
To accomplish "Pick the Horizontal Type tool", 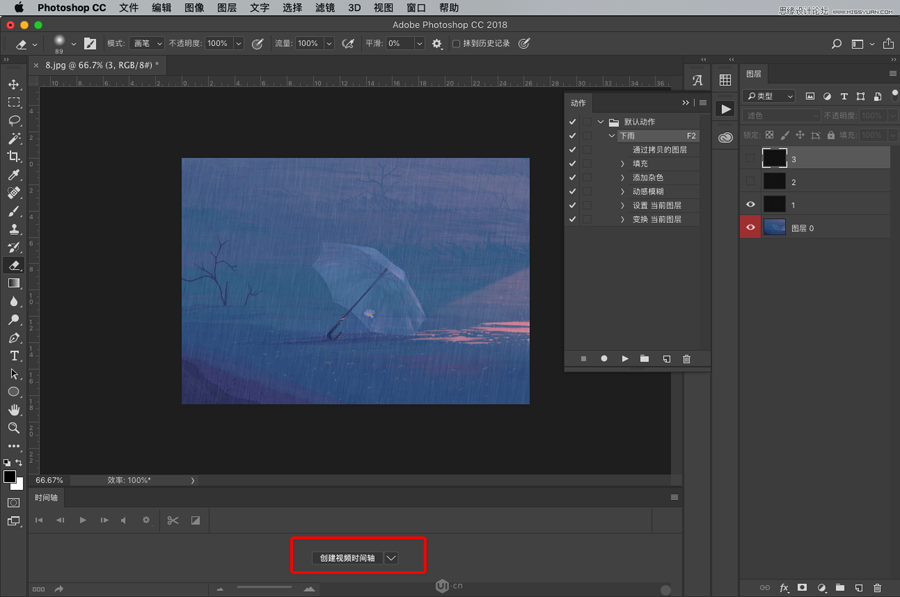I will tap(14, 356).
